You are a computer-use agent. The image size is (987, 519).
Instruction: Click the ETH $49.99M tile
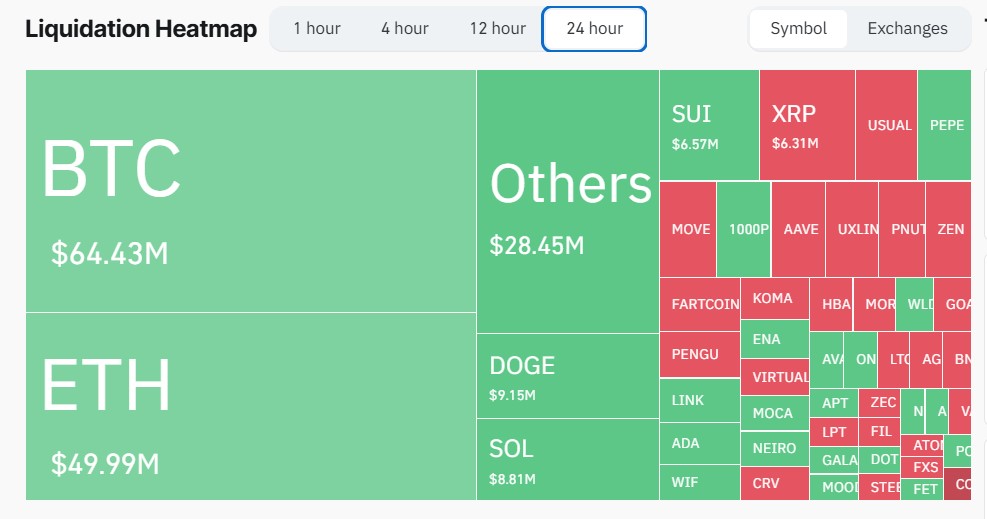coord(251,406)
